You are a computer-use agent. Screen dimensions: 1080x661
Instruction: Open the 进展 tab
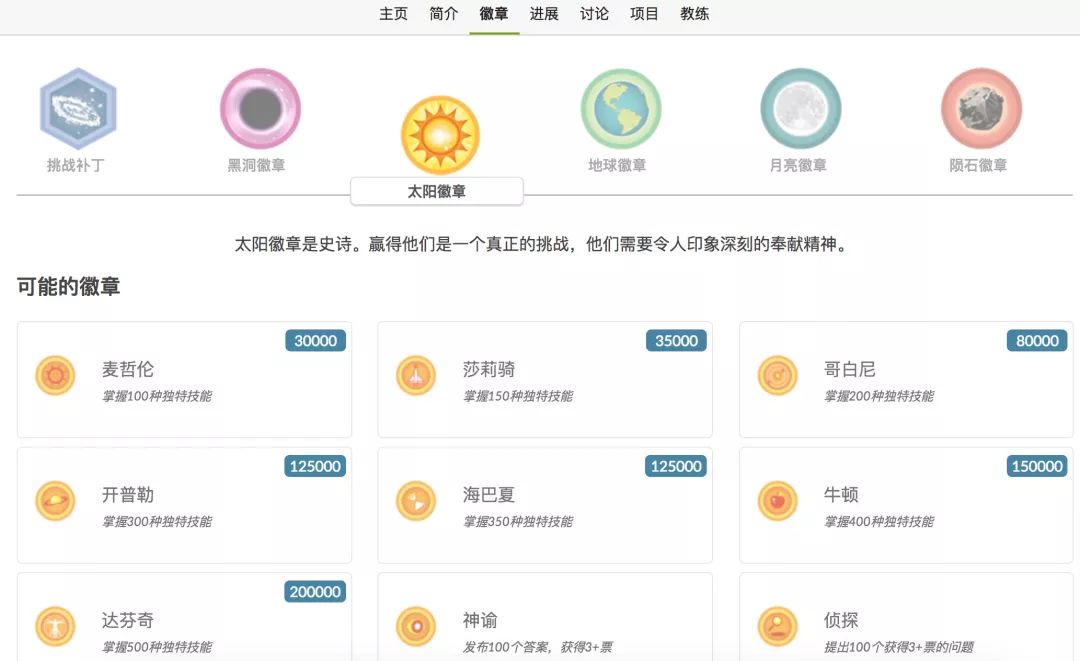pyautogui.click(x=544, y=14)
